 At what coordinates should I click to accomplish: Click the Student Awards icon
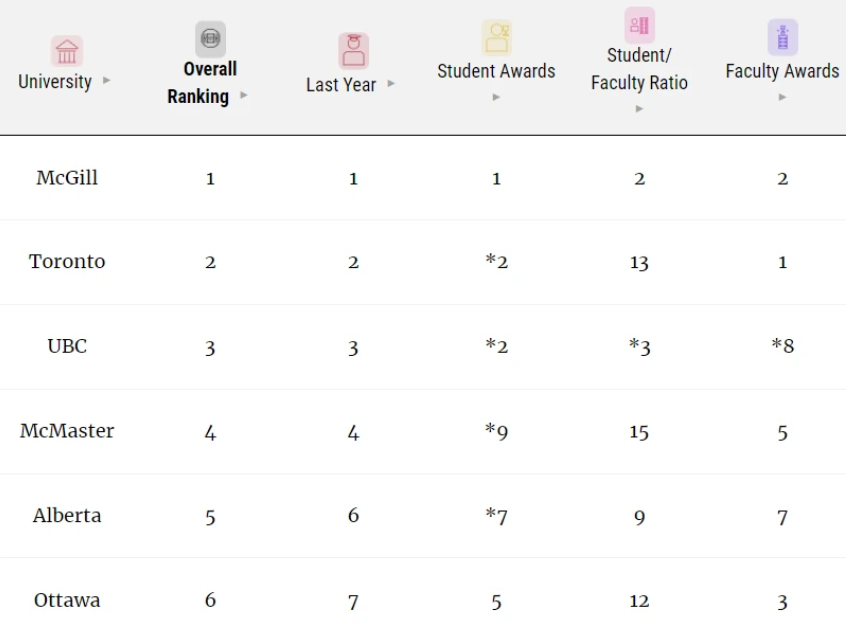pyautogui.click(x=496, y=37)
